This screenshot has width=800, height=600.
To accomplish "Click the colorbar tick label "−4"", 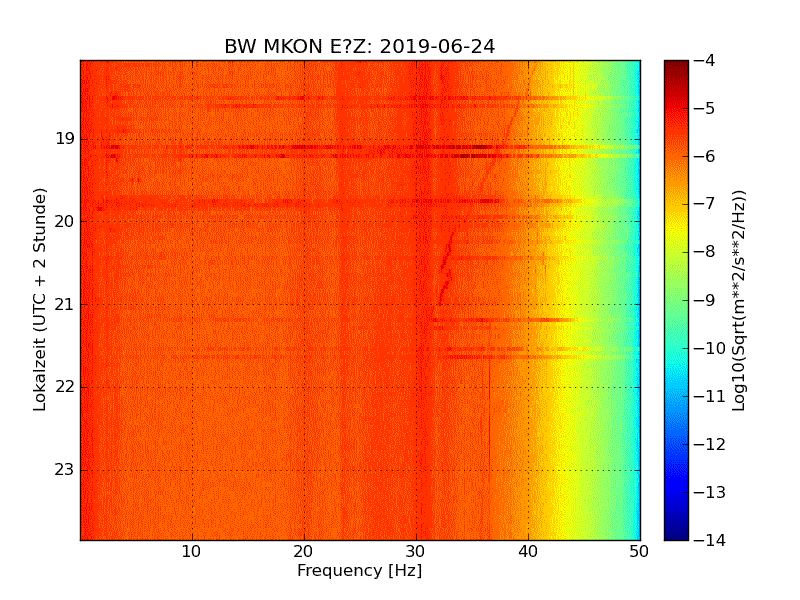I will (705, 61).
